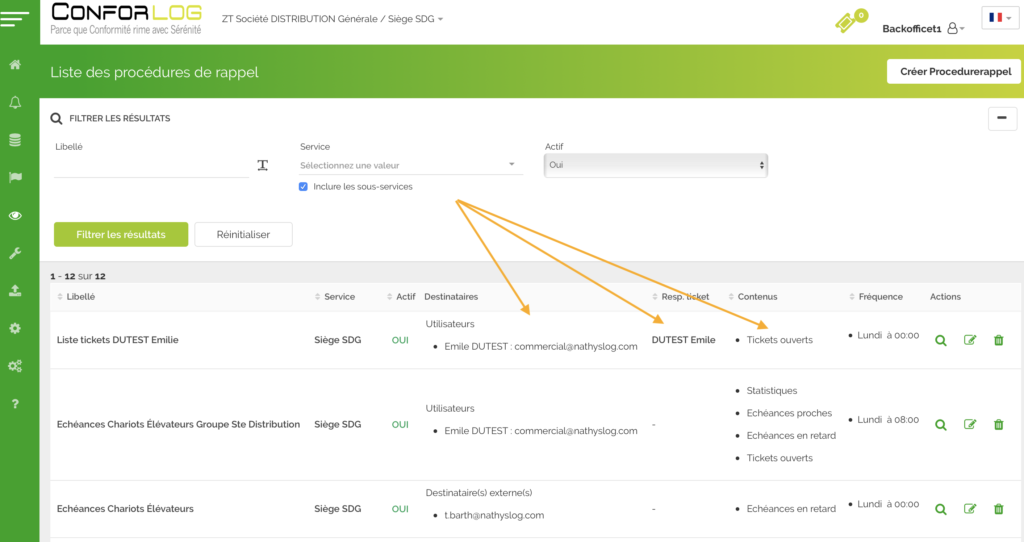1024x542 pixels.
Task: Go to home via sidebar house icon
Action: [15, 65]
